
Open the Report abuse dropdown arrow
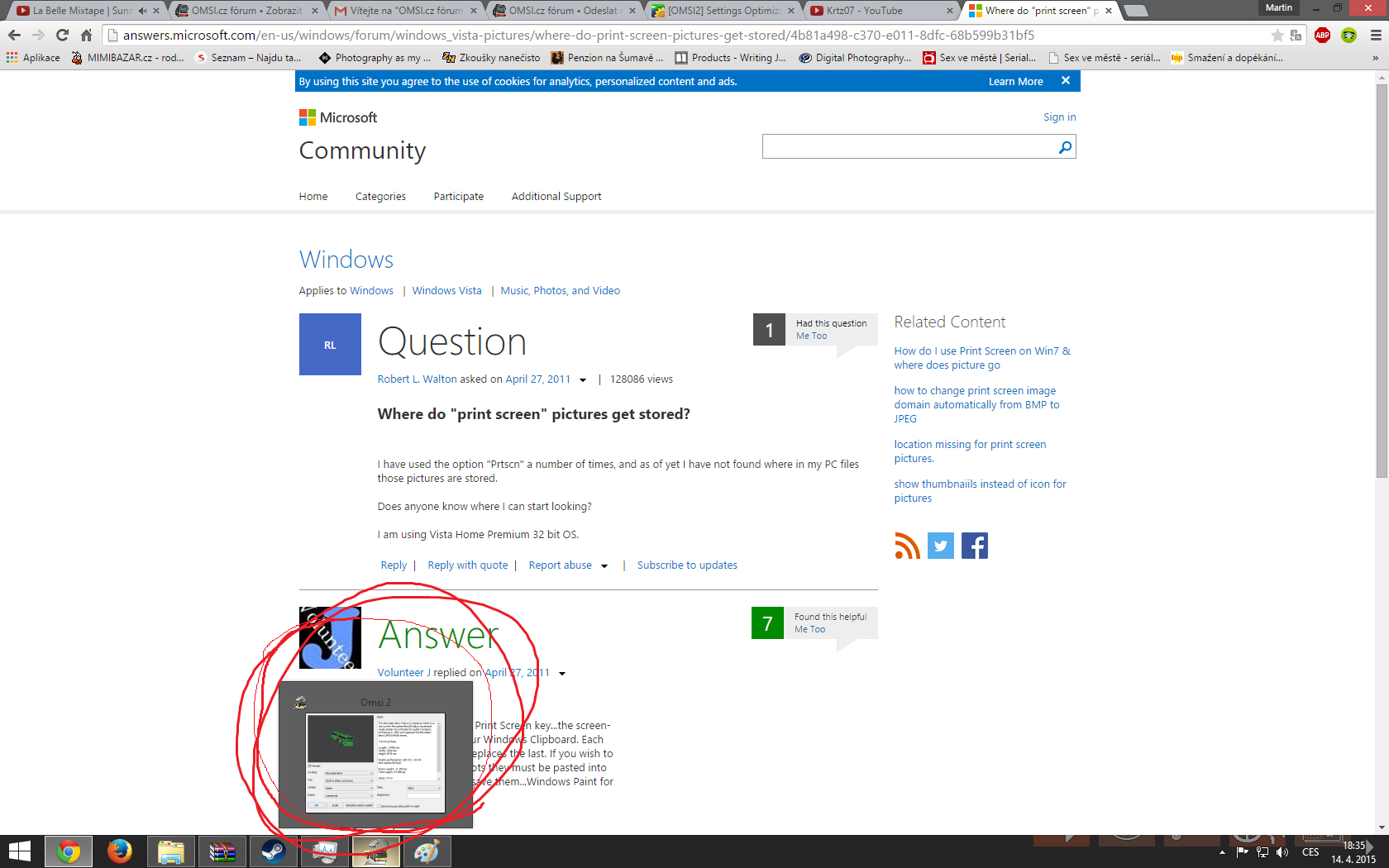click(x=604, y=566)
